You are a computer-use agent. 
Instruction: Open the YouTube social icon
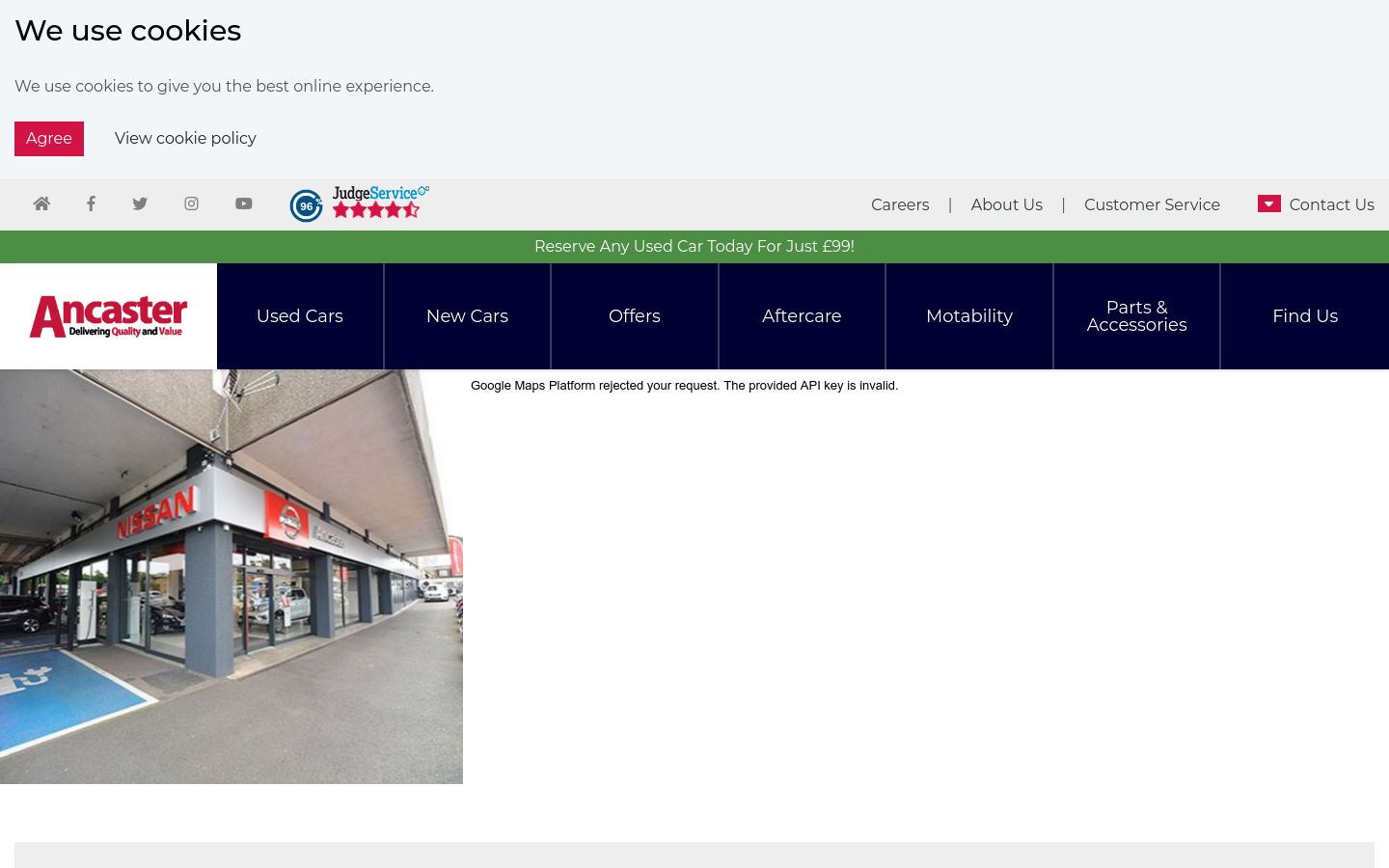click(243, 203)
